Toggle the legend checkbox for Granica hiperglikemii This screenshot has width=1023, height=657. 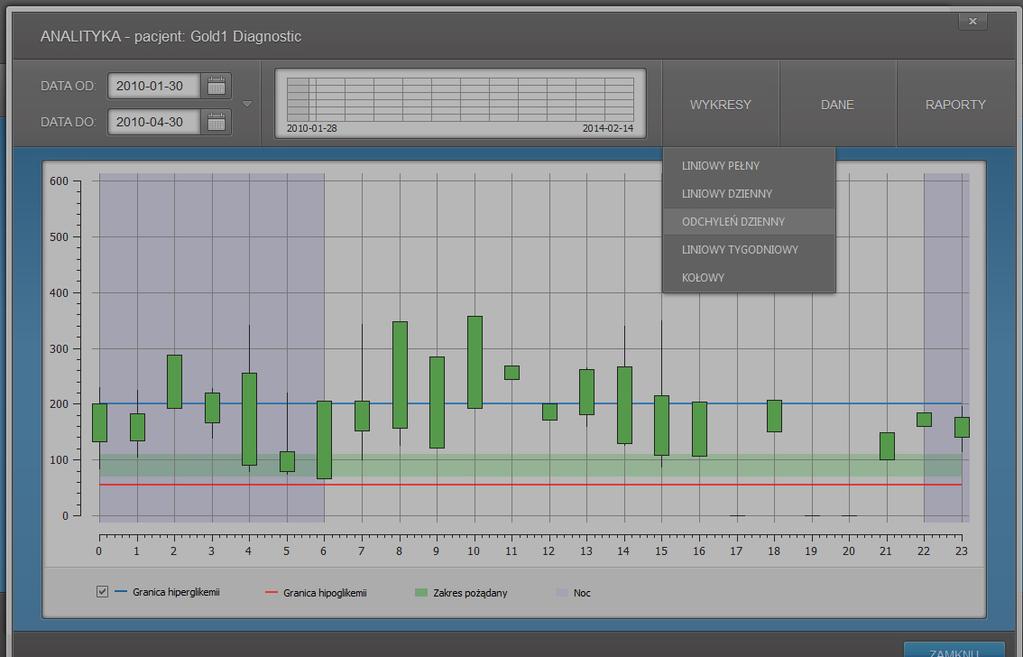tap(102, 592)
